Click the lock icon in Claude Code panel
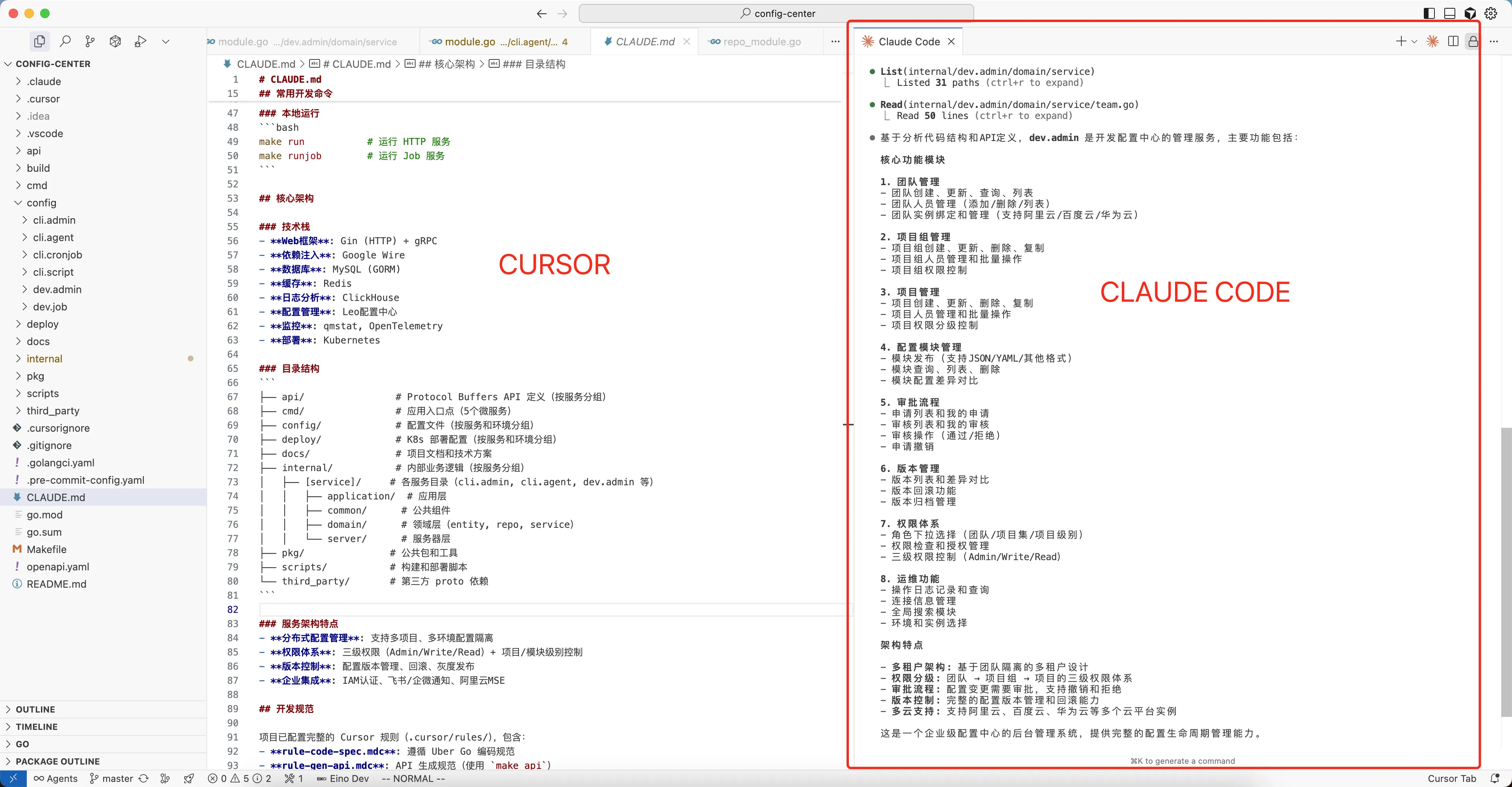Image resolution: width=1512 pixels, height=787 pixels. pyautogui.click(x=1473, y=41)
